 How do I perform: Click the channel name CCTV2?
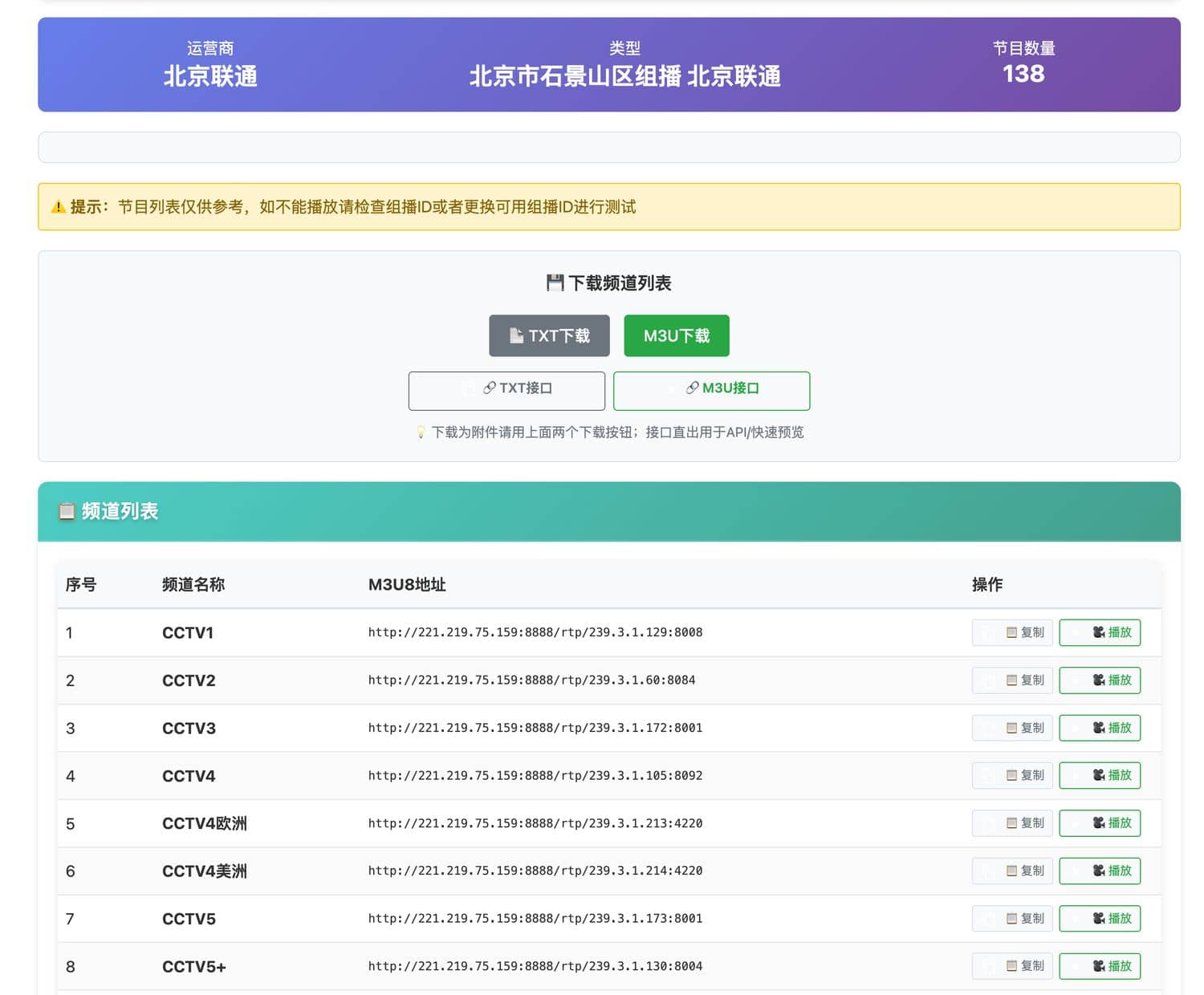189,680
